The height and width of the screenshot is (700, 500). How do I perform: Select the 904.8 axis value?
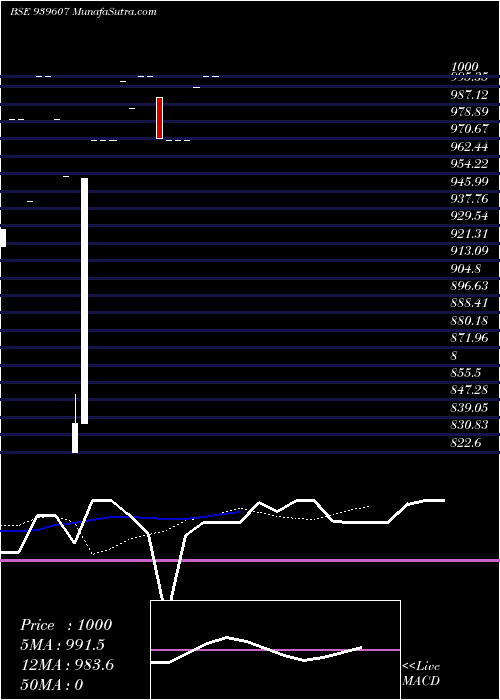466,269
